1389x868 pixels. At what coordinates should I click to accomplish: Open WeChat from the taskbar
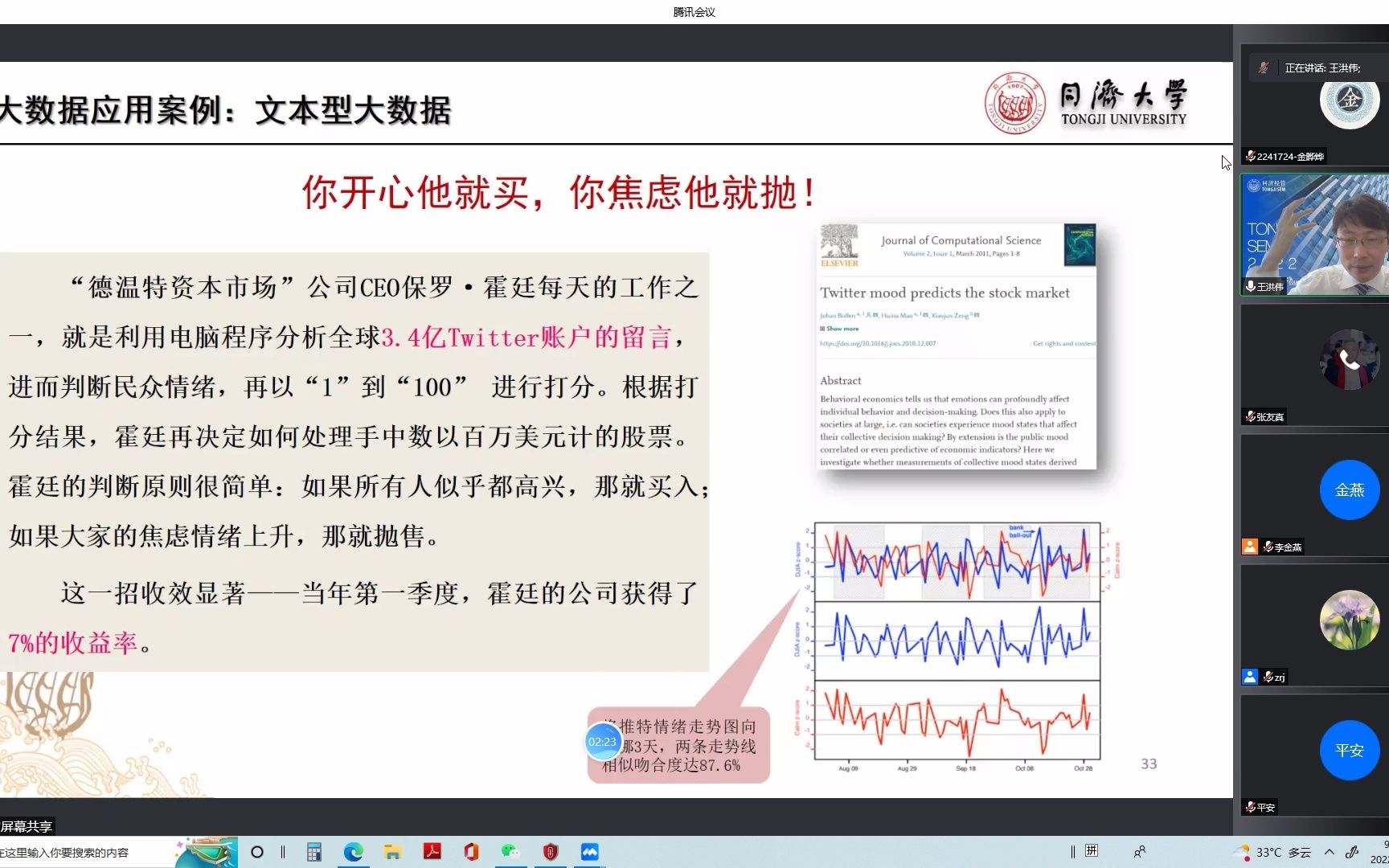pos(511,852)
